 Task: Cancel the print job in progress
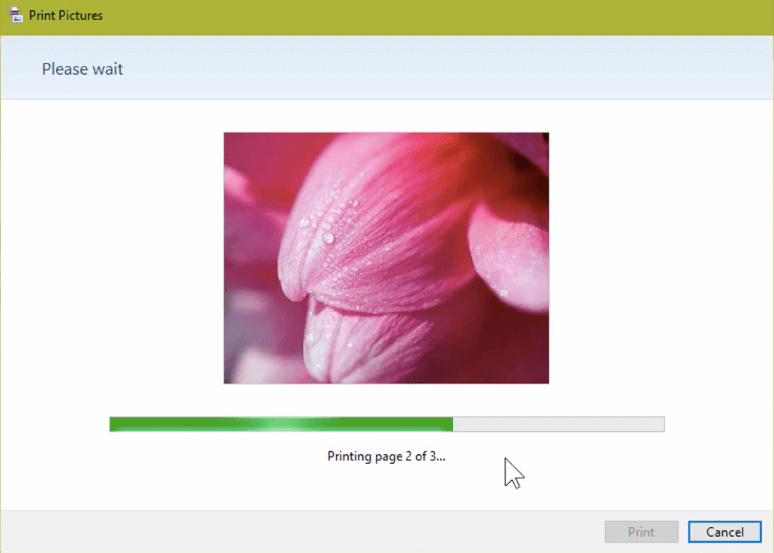724,532
